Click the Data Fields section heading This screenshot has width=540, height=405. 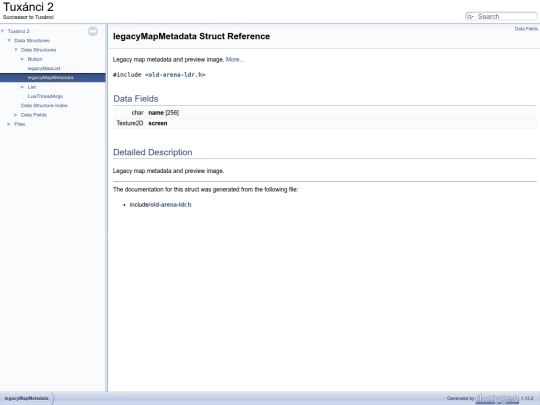tap(136, 99)
